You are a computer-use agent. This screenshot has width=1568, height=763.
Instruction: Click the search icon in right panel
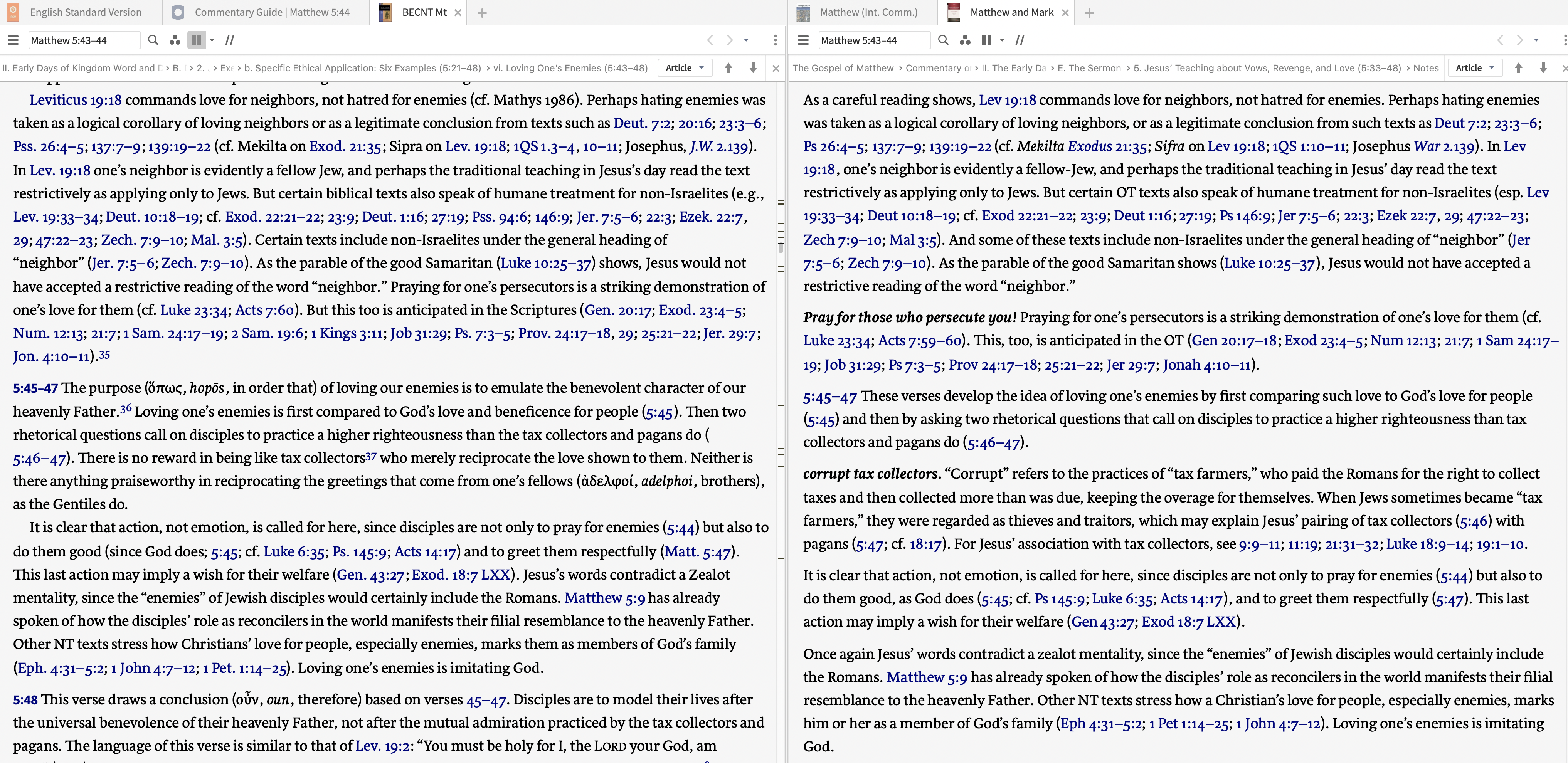943,40
